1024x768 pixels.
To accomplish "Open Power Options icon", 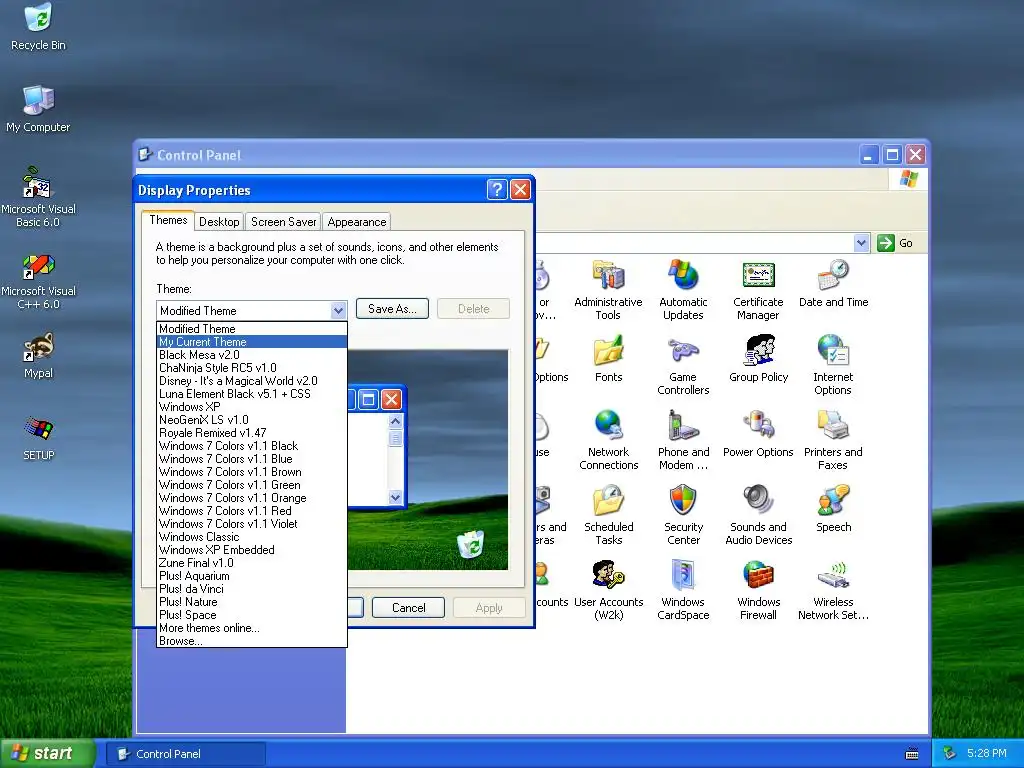I will pos(758,434).
